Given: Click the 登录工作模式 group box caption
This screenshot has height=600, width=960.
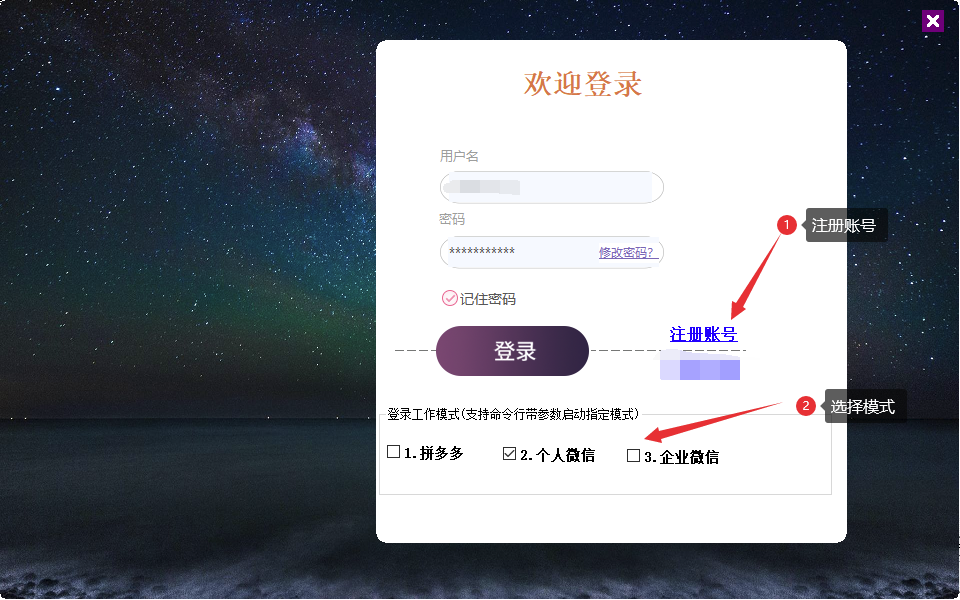Looking at the screenshot, I should coord(513,414).
